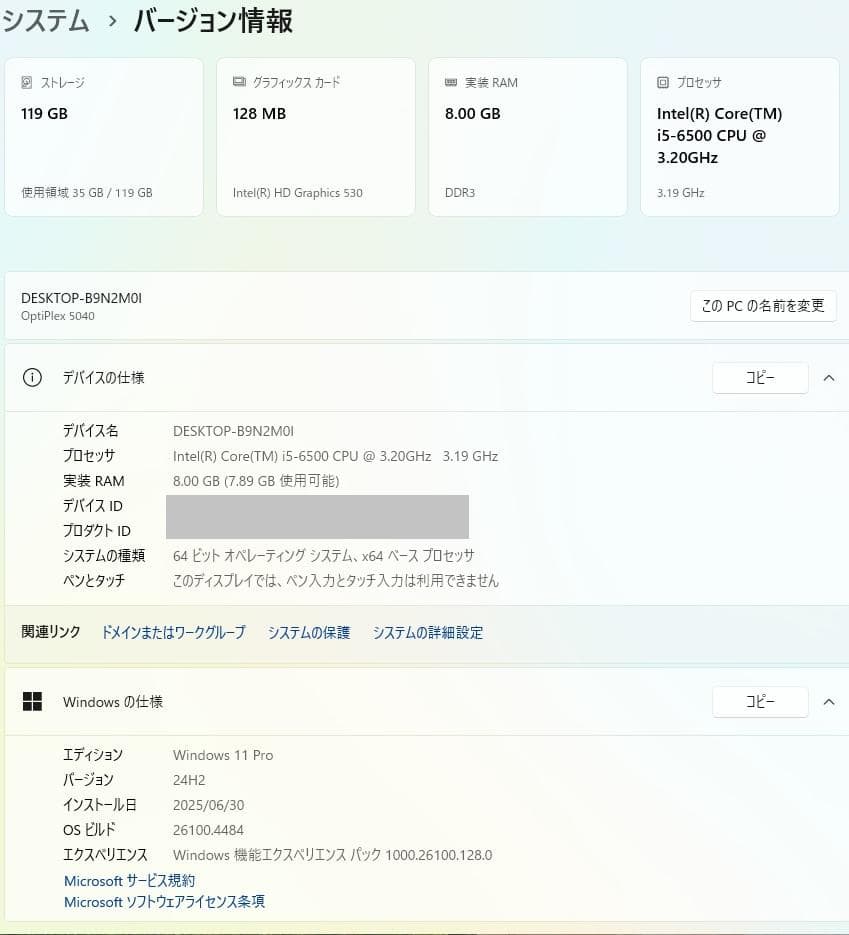Click the storage icon in ストレージ card
This screenshot has height=935, width=849.
(x=27, y=83)
